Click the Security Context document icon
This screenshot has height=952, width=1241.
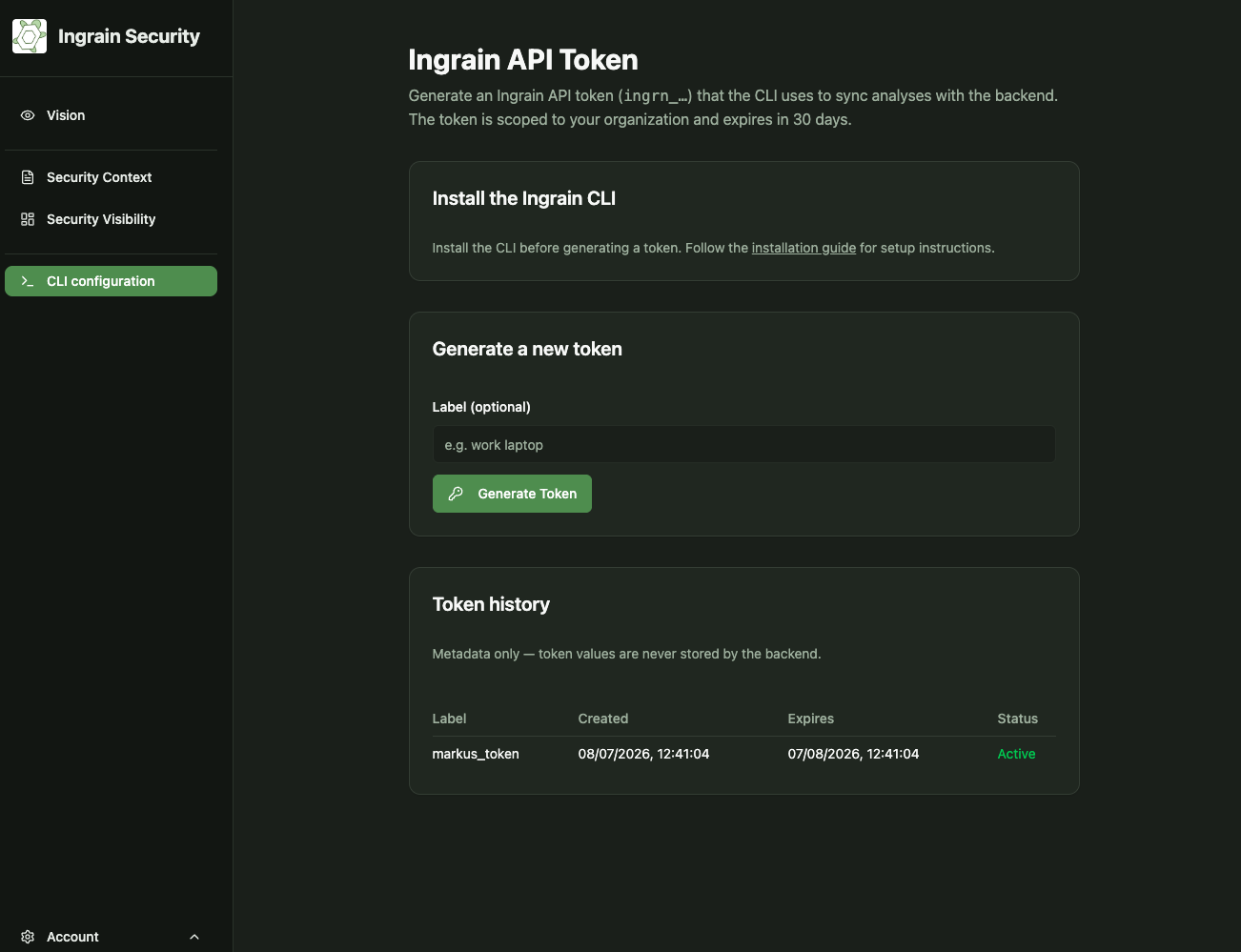pos(28,177)
